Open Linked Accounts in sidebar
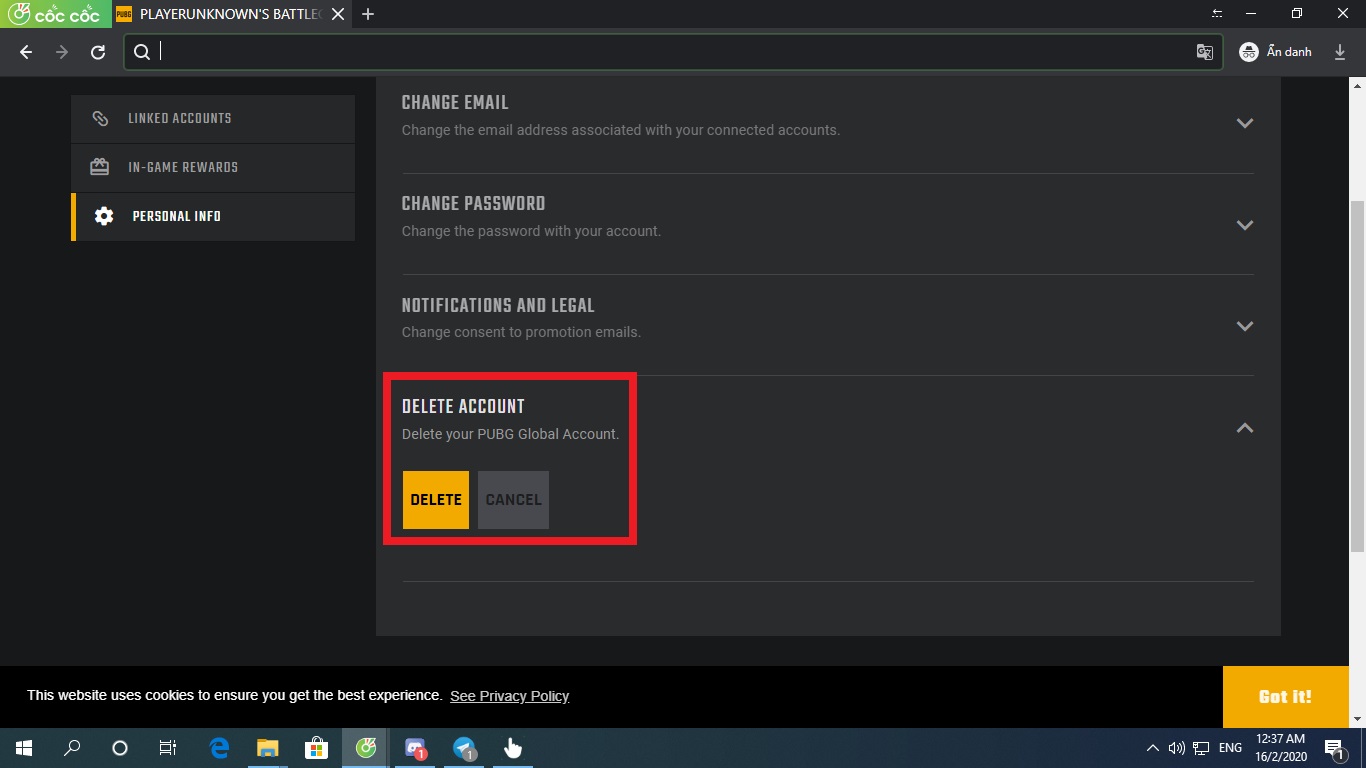Screen dimensions: 1366x768 pos(213,118)
